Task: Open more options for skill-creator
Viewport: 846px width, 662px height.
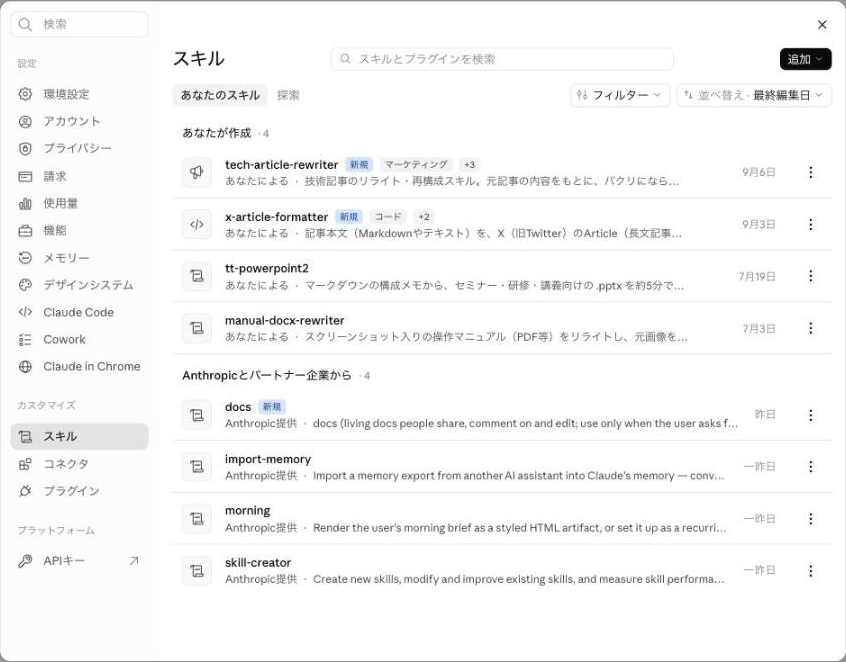Action: [x=810, y=571]
